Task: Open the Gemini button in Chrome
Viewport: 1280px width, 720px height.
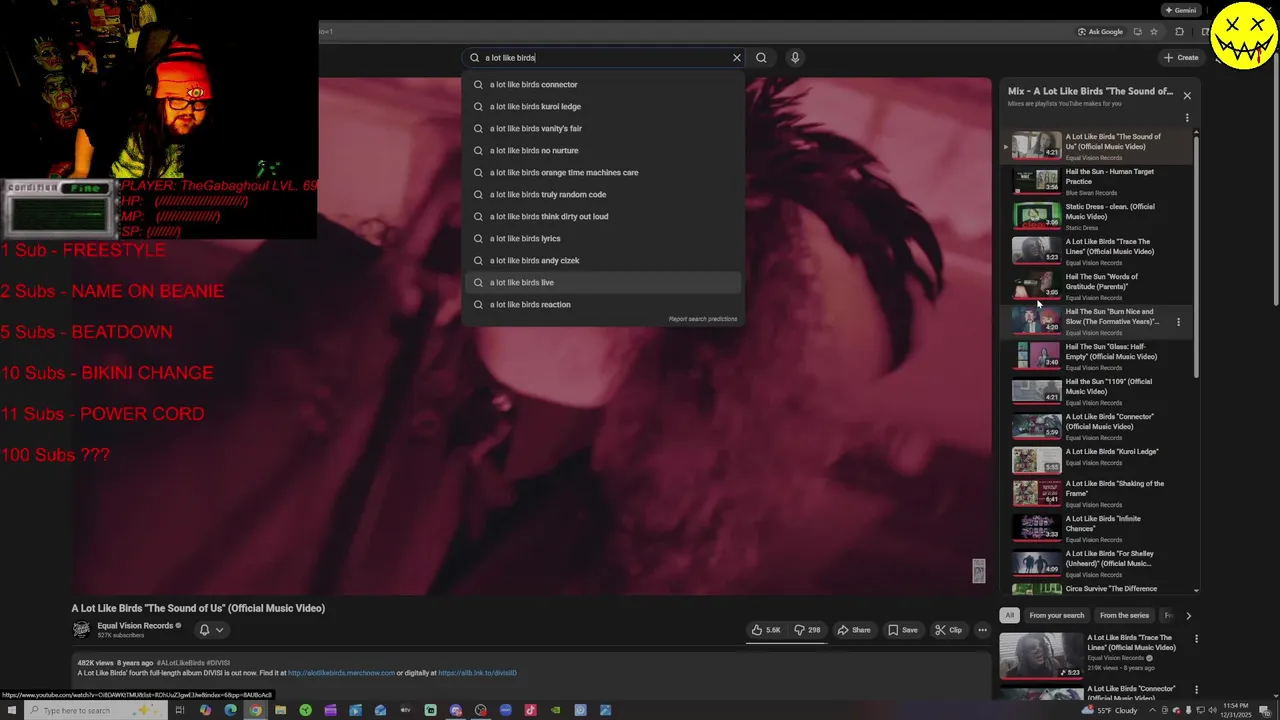Action: 1181,10
